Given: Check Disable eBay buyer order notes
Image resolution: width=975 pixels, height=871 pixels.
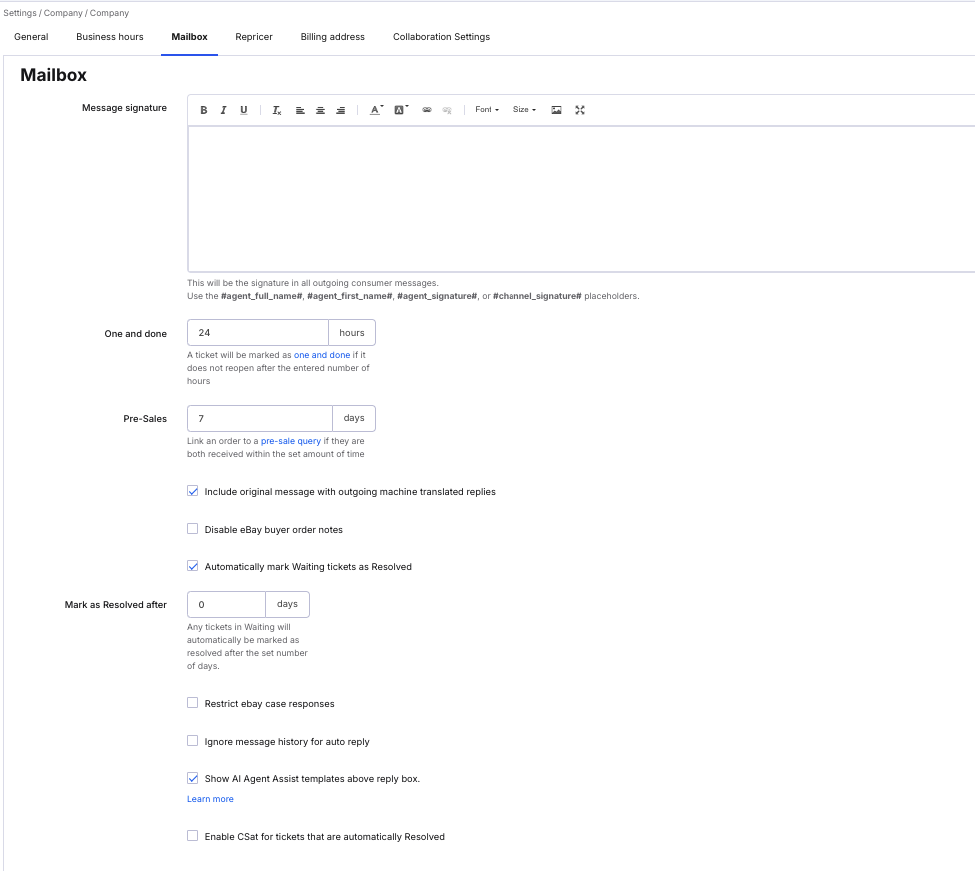Looking at the screenshot, I should 193,529.
